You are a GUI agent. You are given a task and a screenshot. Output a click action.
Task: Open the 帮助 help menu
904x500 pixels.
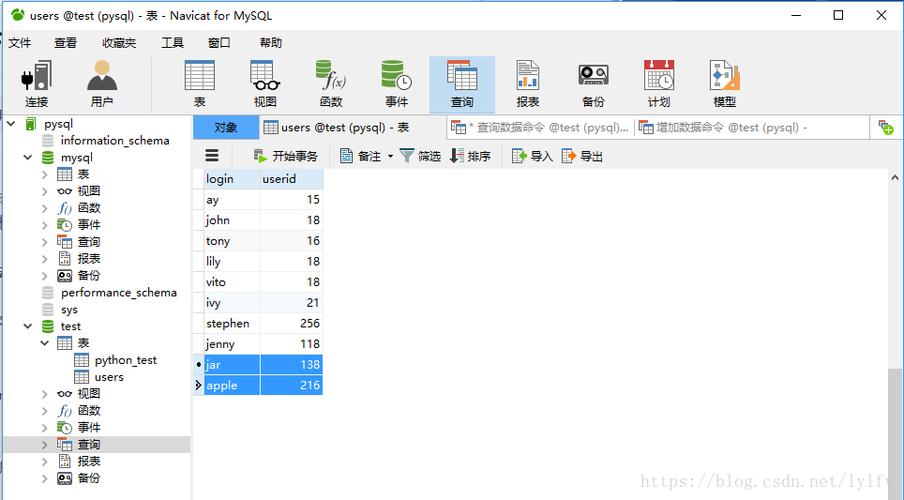point(270,43)
